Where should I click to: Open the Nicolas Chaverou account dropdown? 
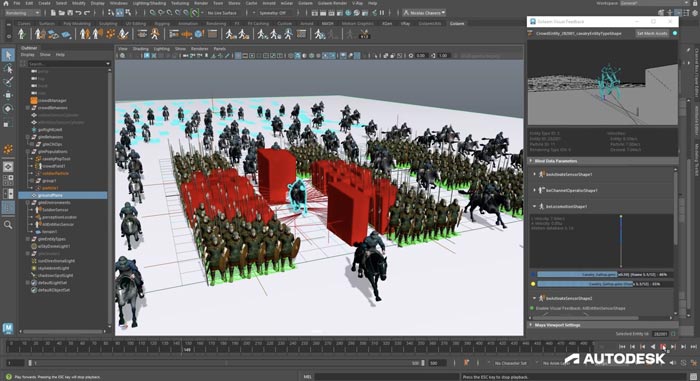pos(424,13)
